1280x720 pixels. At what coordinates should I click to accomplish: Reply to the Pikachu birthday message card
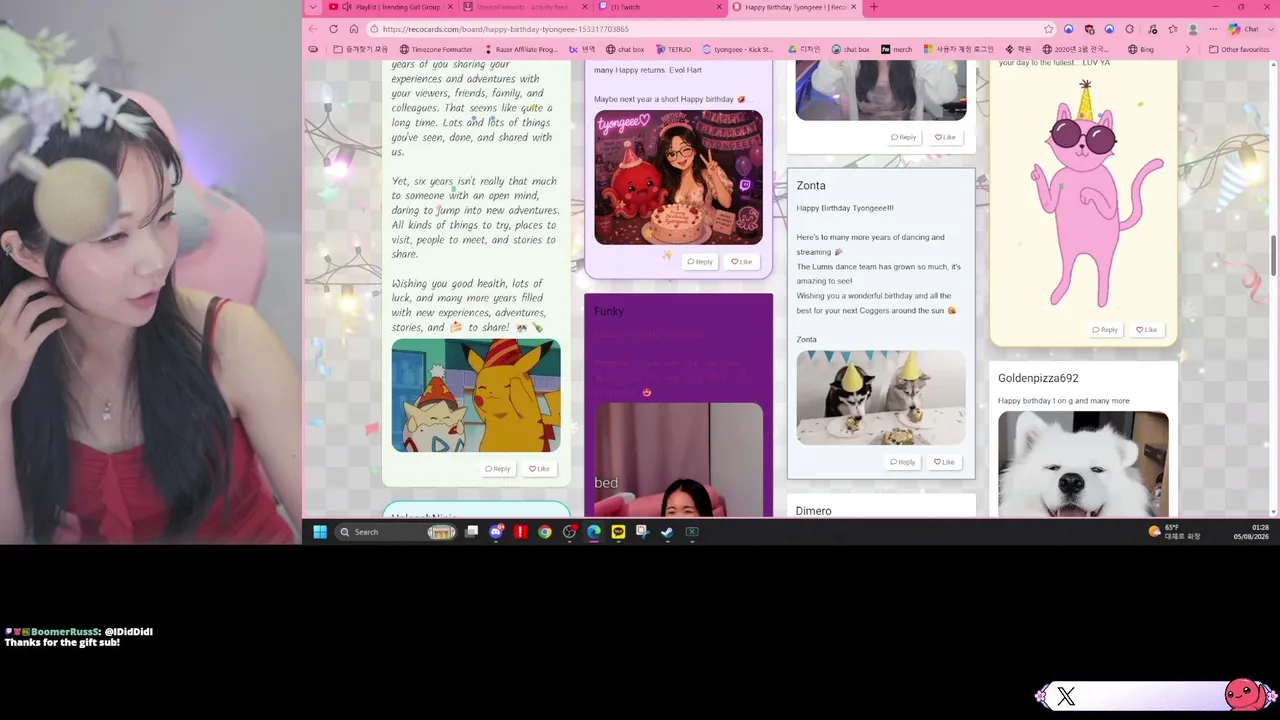[498, 469]
